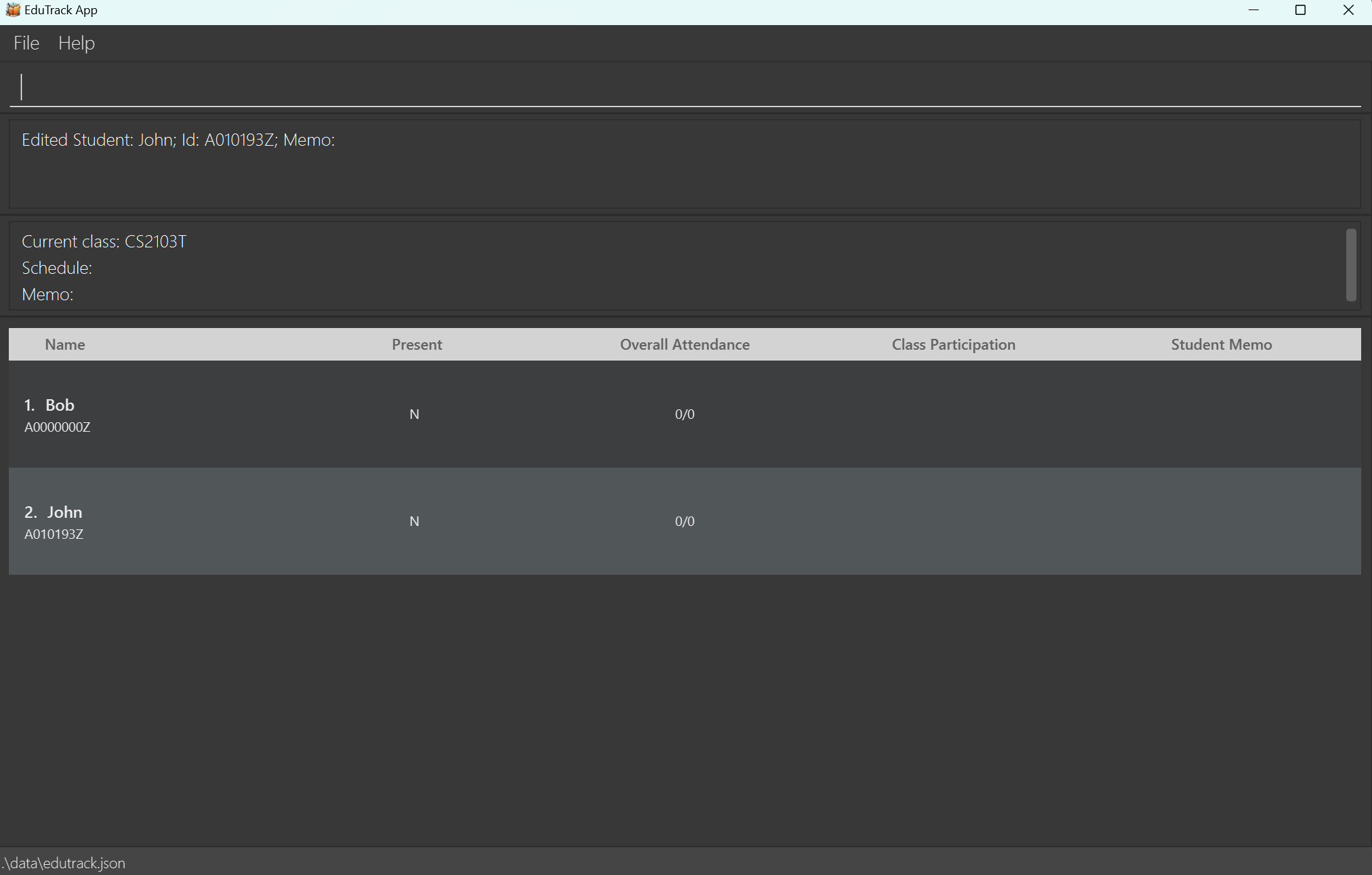Screen dimensions: 1372x875
Task: Click the Present column header
Action: [417, 344]
